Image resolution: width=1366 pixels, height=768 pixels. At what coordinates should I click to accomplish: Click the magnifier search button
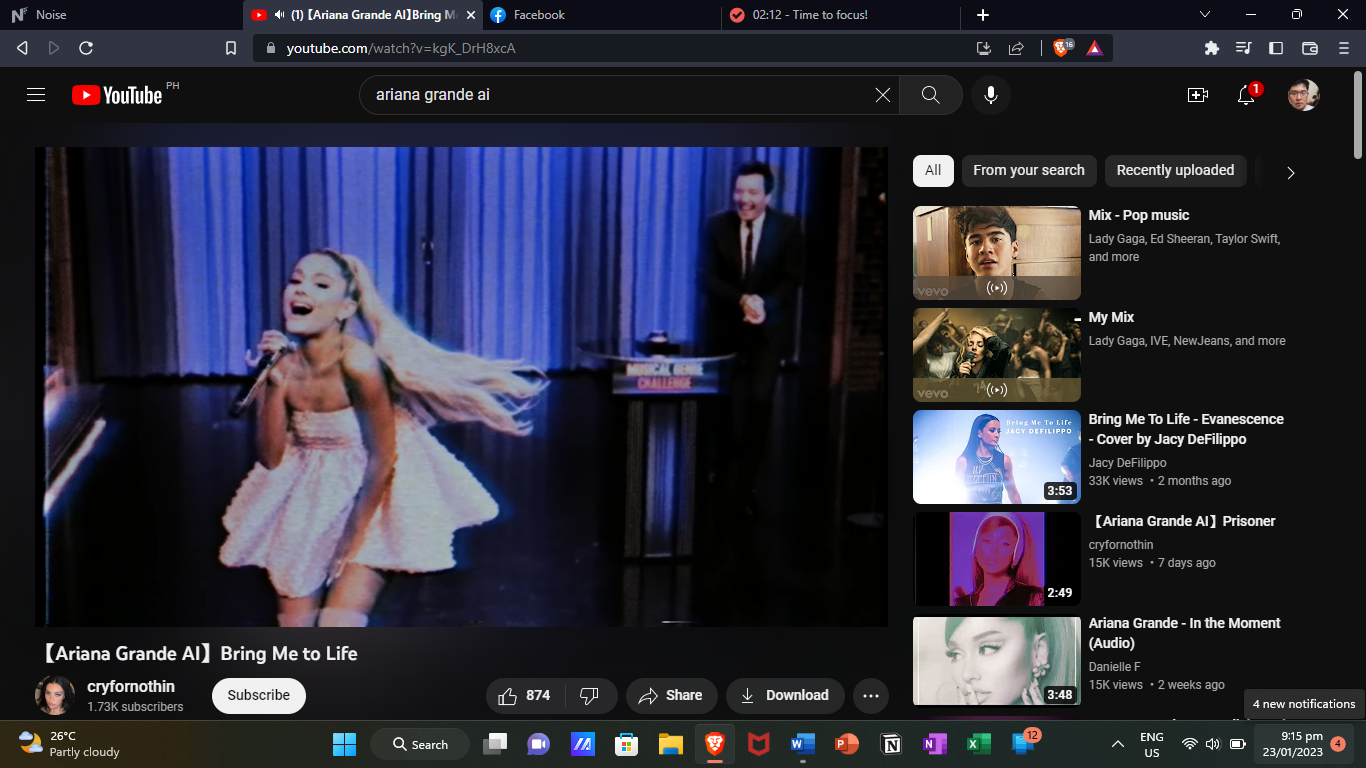[931, 95]
